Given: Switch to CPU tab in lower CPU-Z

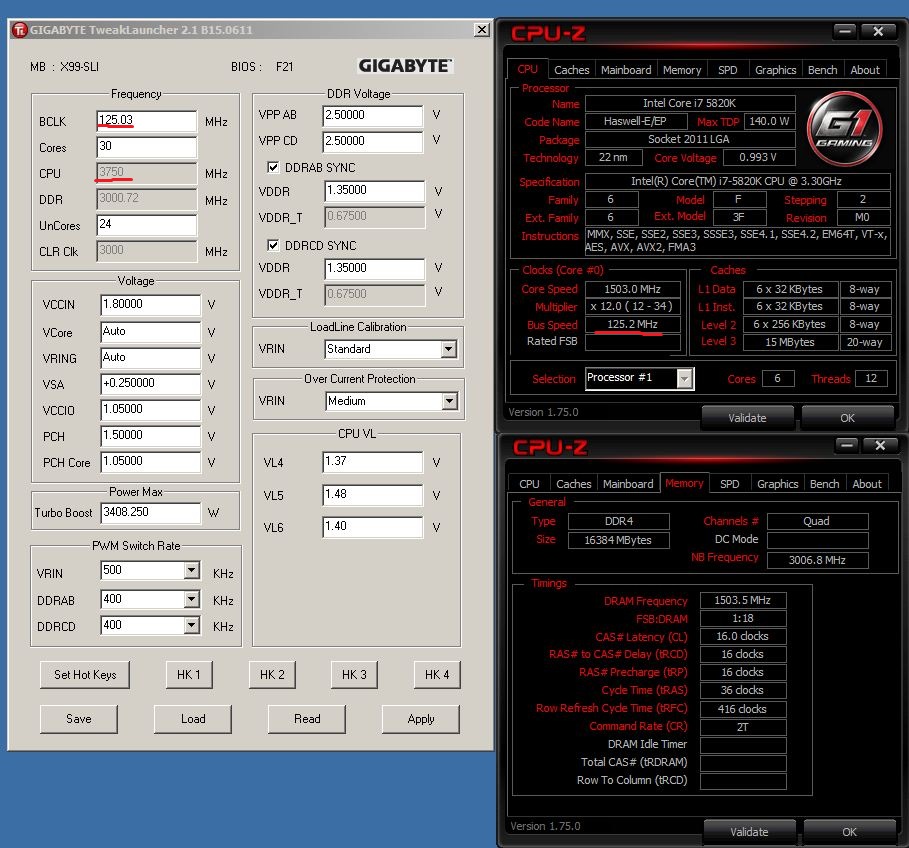Looking at the screenshot, I should point(529,484).
